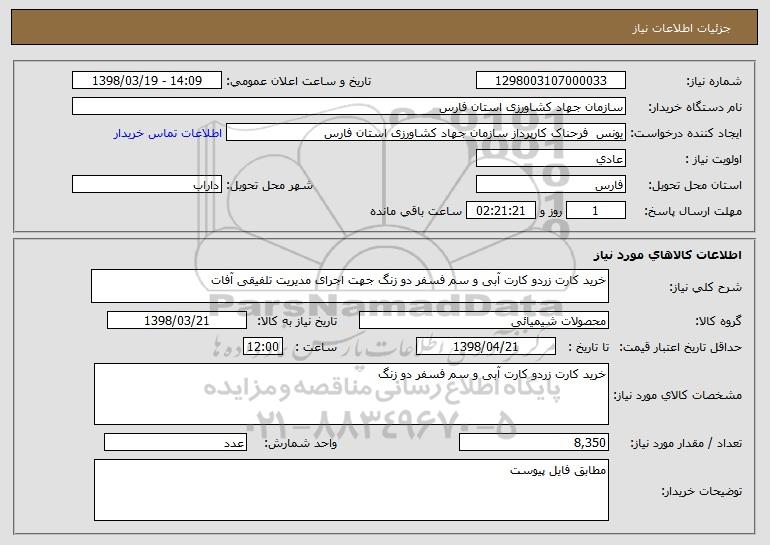This screenshot has width=770, height=545.
Task: Open the اطلاعات تماس خریدار link
Action: (168, 133)
